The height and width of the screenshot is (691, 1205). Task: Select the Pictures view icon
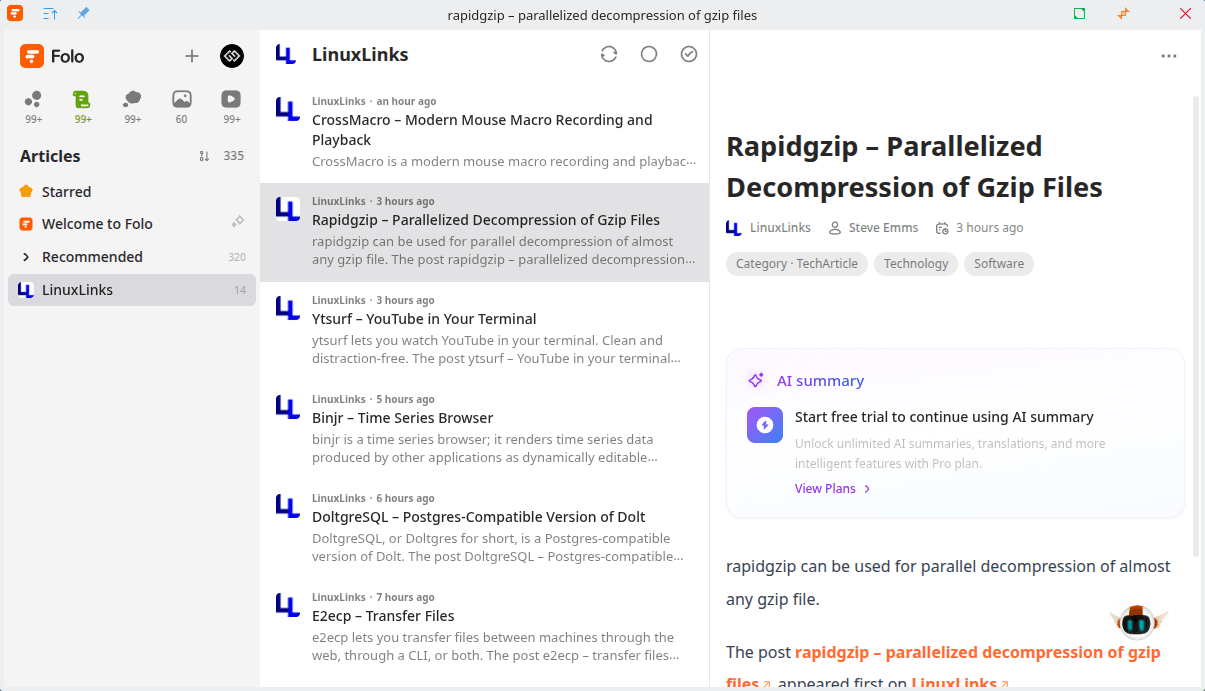point(181,99)
